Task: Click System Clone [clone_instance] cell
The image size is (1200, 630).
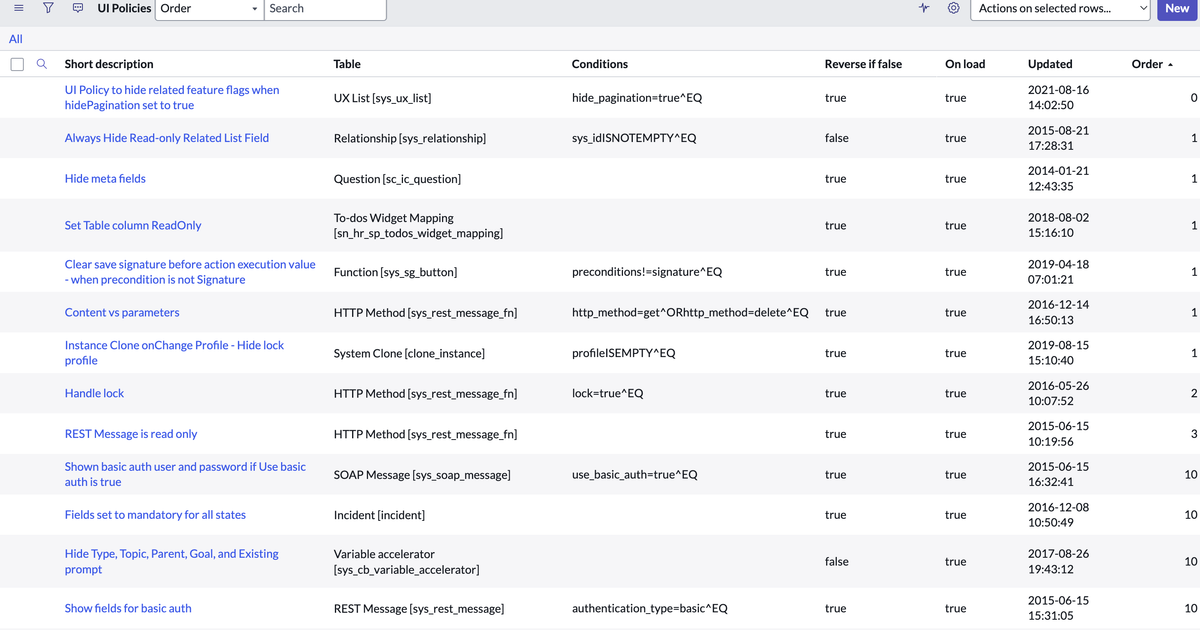Action: 409,353
